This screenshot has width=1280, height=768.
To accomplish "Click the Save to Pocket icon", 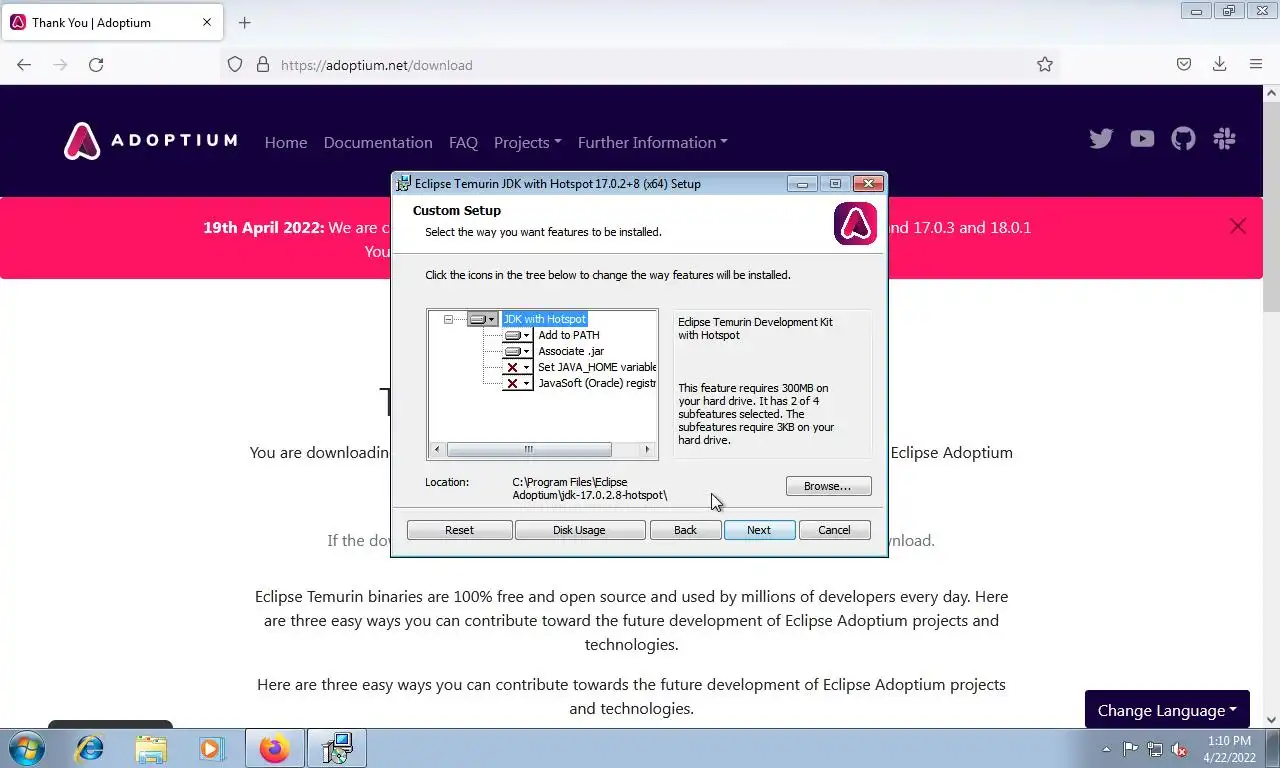I will (x=1184, y=64).
